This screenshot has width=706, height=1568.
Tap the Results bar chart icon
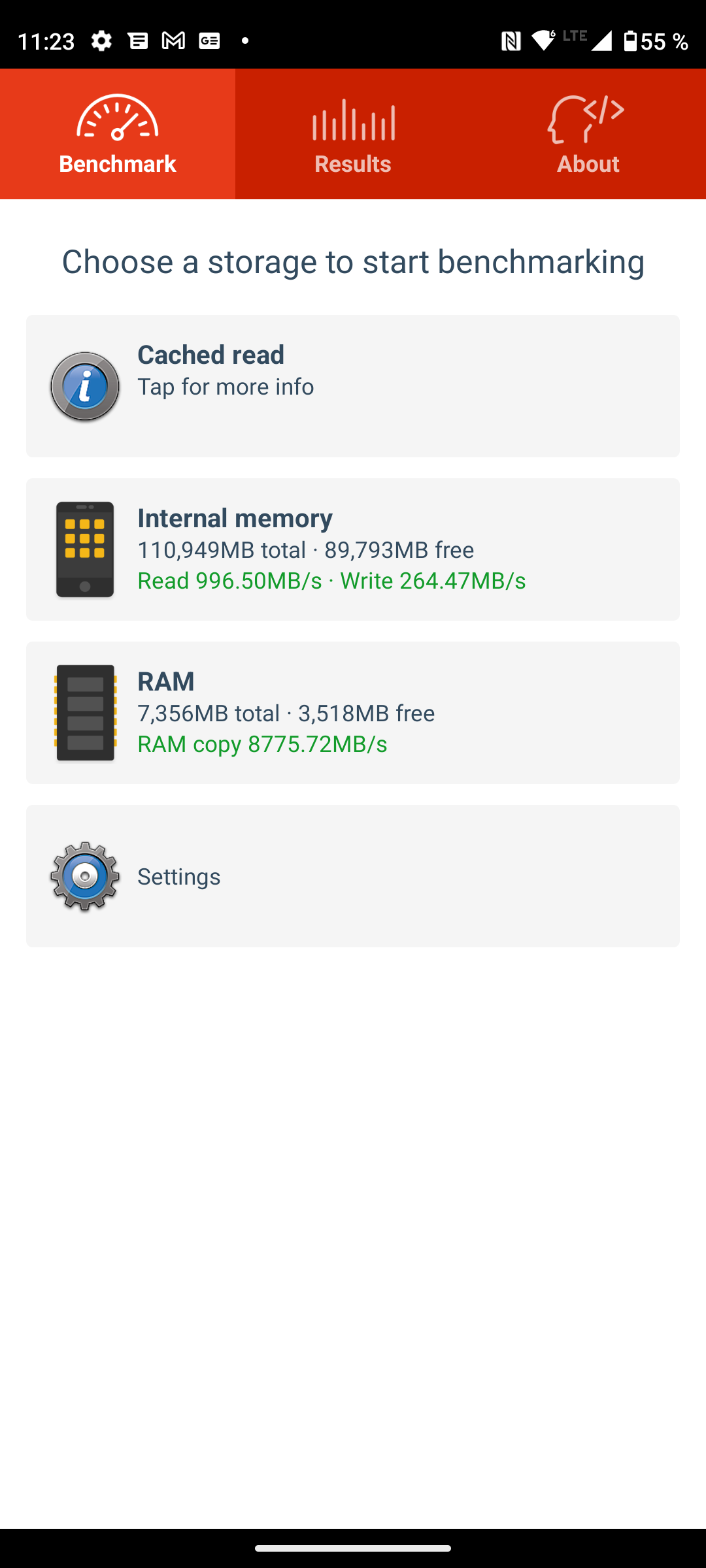pyautogui.click(x=353, y=120)
